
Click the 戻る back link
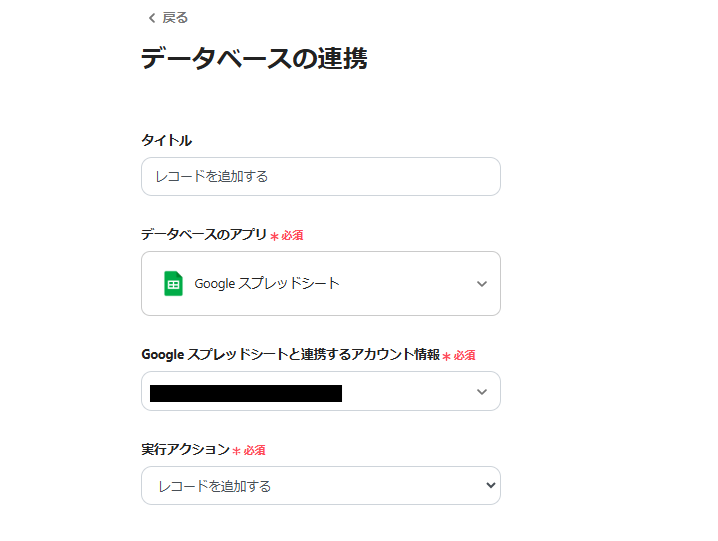click(174, 18)
